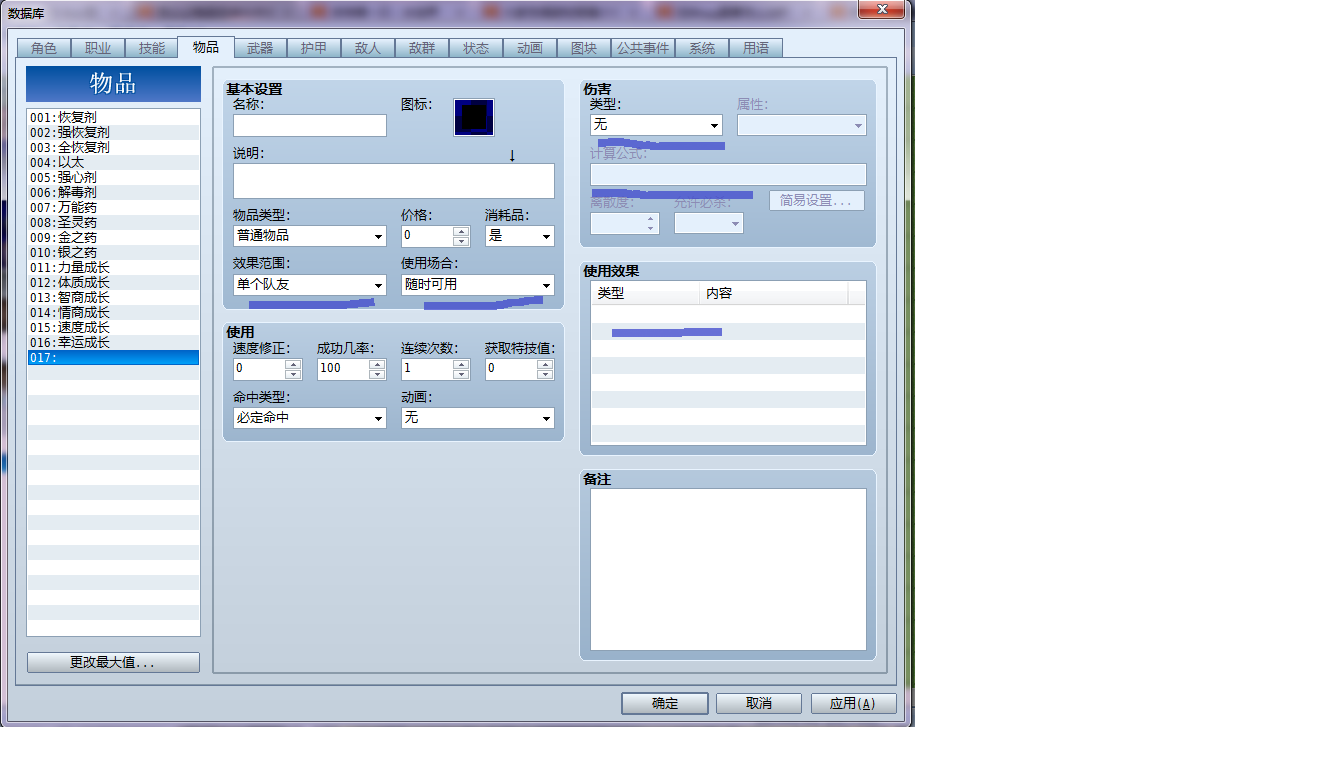Decrease the 速度修正 value with down arrow
This screenshot has height=766, width=1330.
(x=293, y=374)
